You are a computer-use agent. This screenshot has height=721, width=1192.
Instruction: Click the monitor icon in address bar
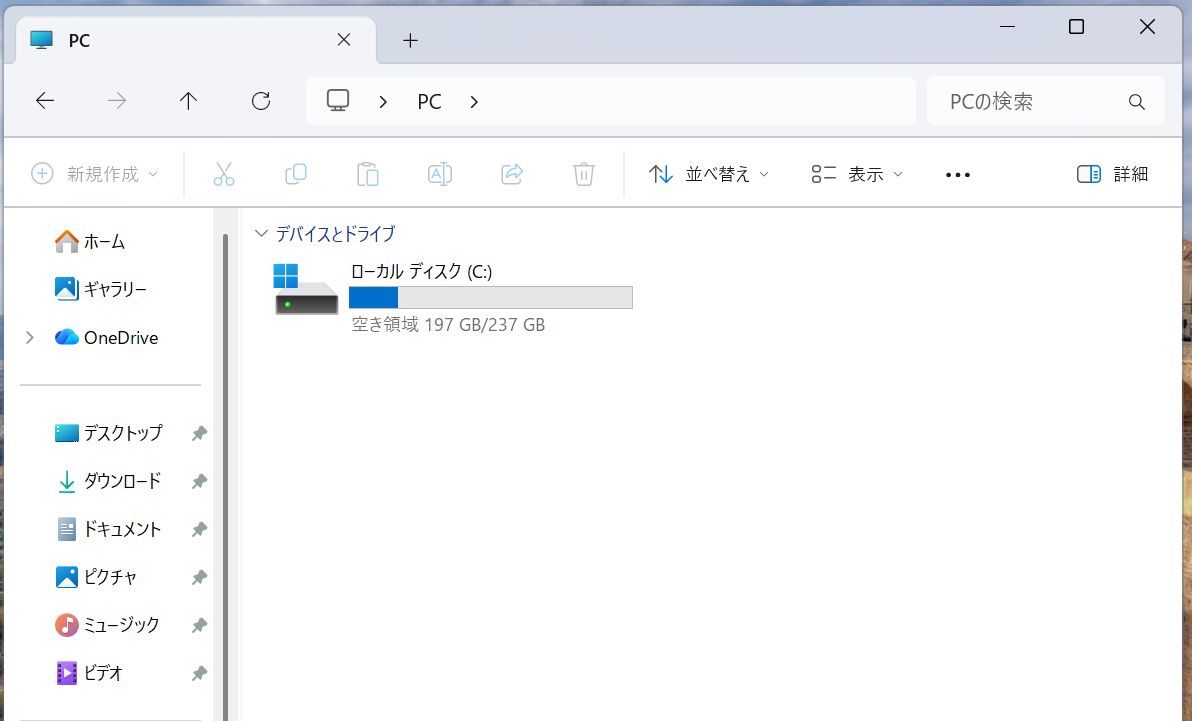tap(338, 100)
